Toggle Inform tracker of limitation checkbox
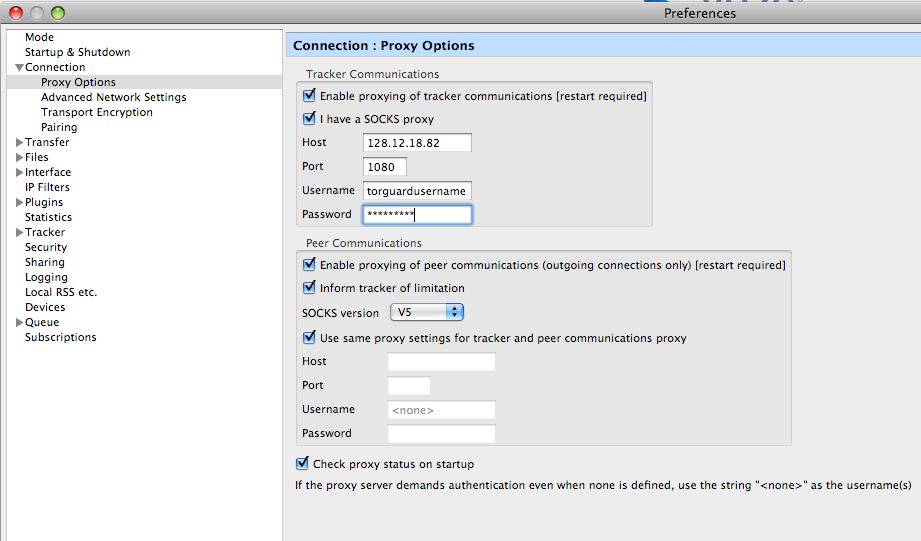921x541 pixels. (x=309, y=287)
